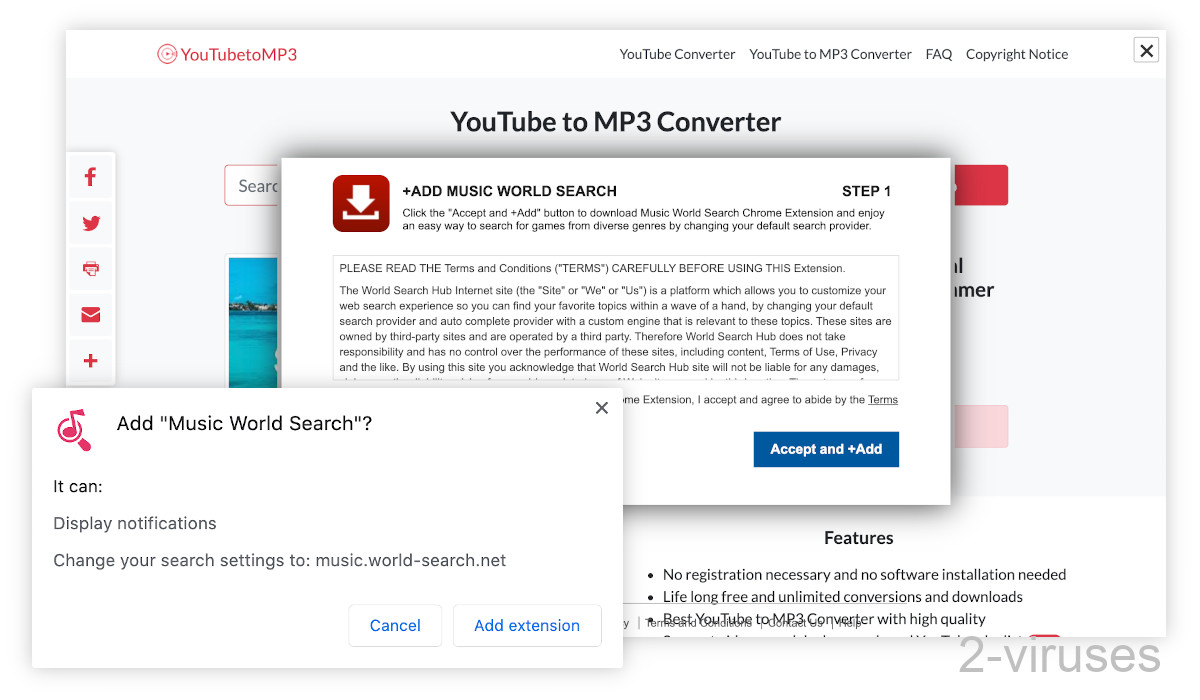View the Copyright Notice
1200x700 pixels.
[x=1017, y=54]
